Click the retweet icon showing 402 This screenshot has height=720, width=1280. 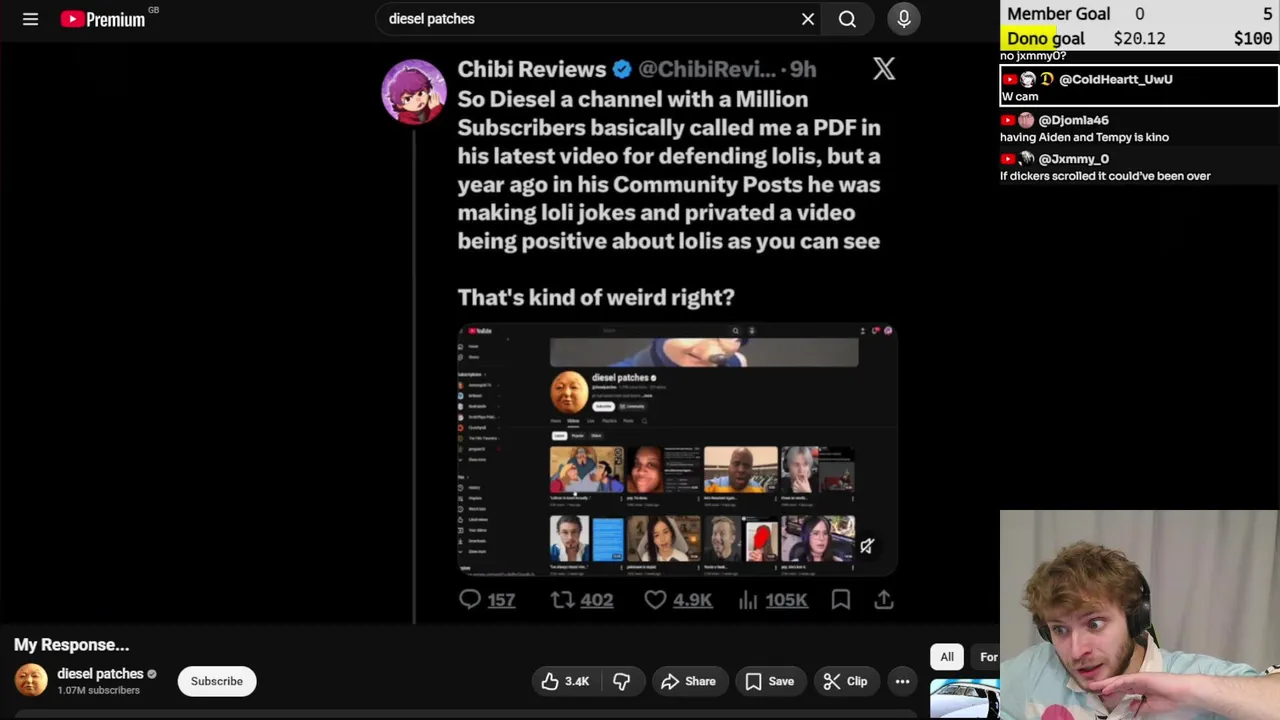pos(562,600)
